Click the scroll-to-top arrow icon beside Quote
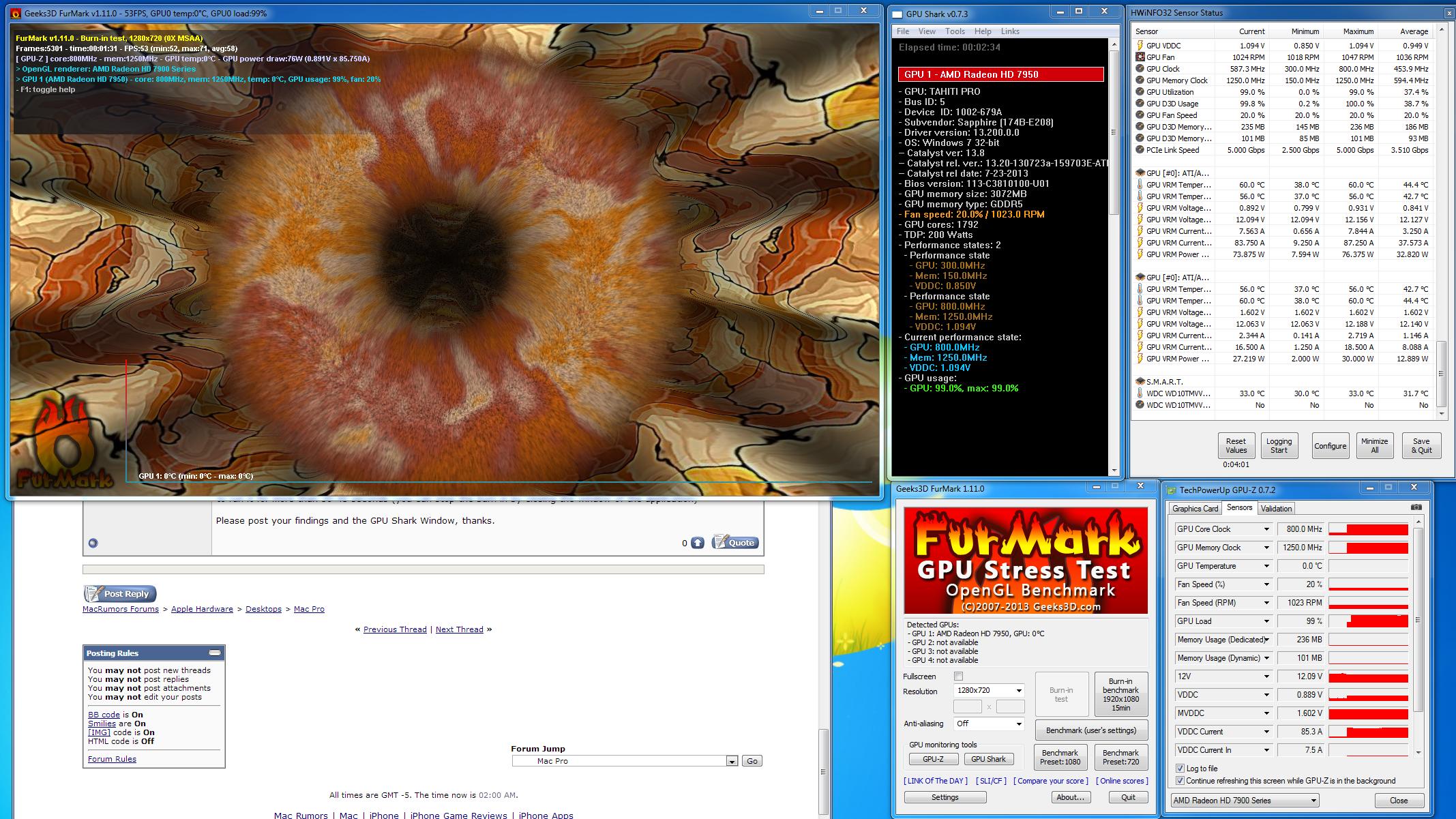This screenshot has width=1456, height=819. point(698,543)
